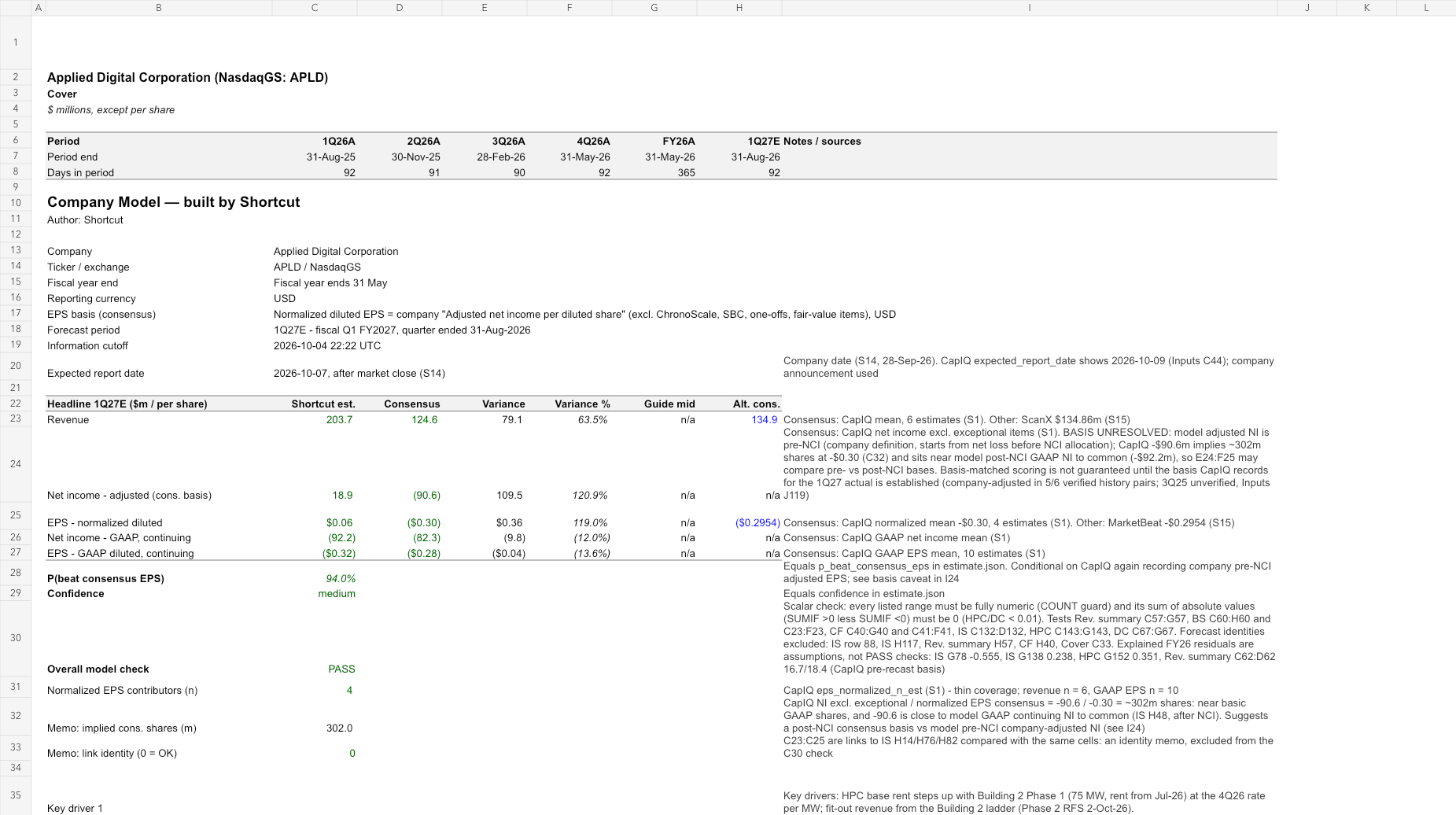Click normalized EPS estimate '$0.06'
The height and width of the screenshot is (815, 1456).
click(x=340, y=522)
